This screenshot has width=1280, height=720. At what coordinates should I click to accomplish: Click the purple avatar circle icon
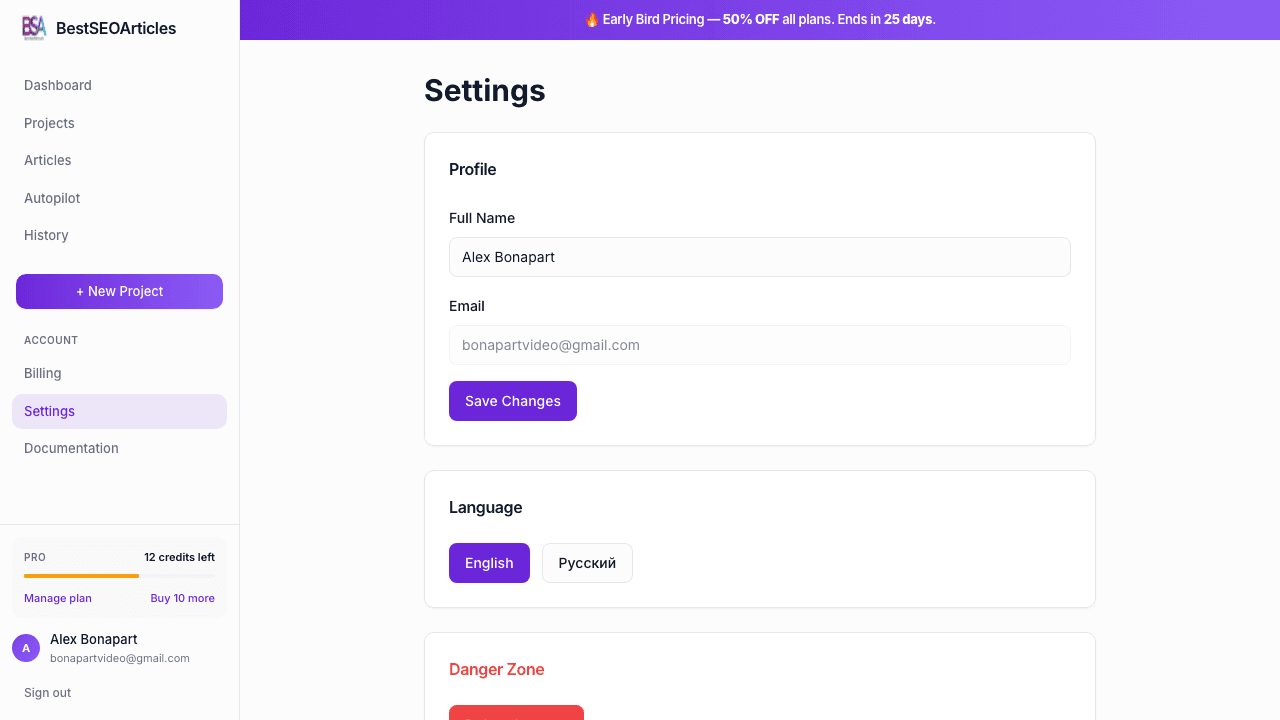tap(25, 648)
